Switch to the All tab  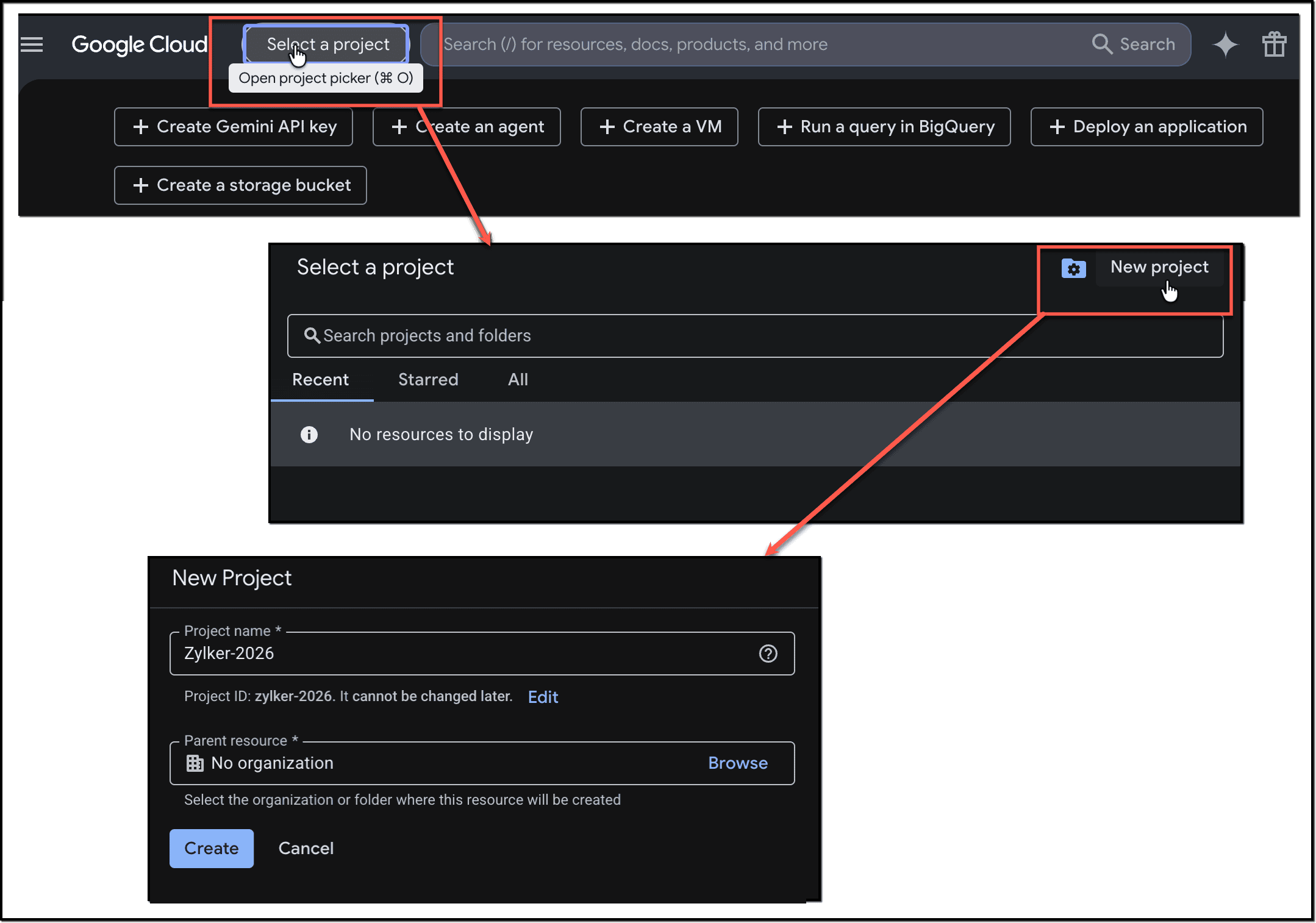click(x=518, y=380)
